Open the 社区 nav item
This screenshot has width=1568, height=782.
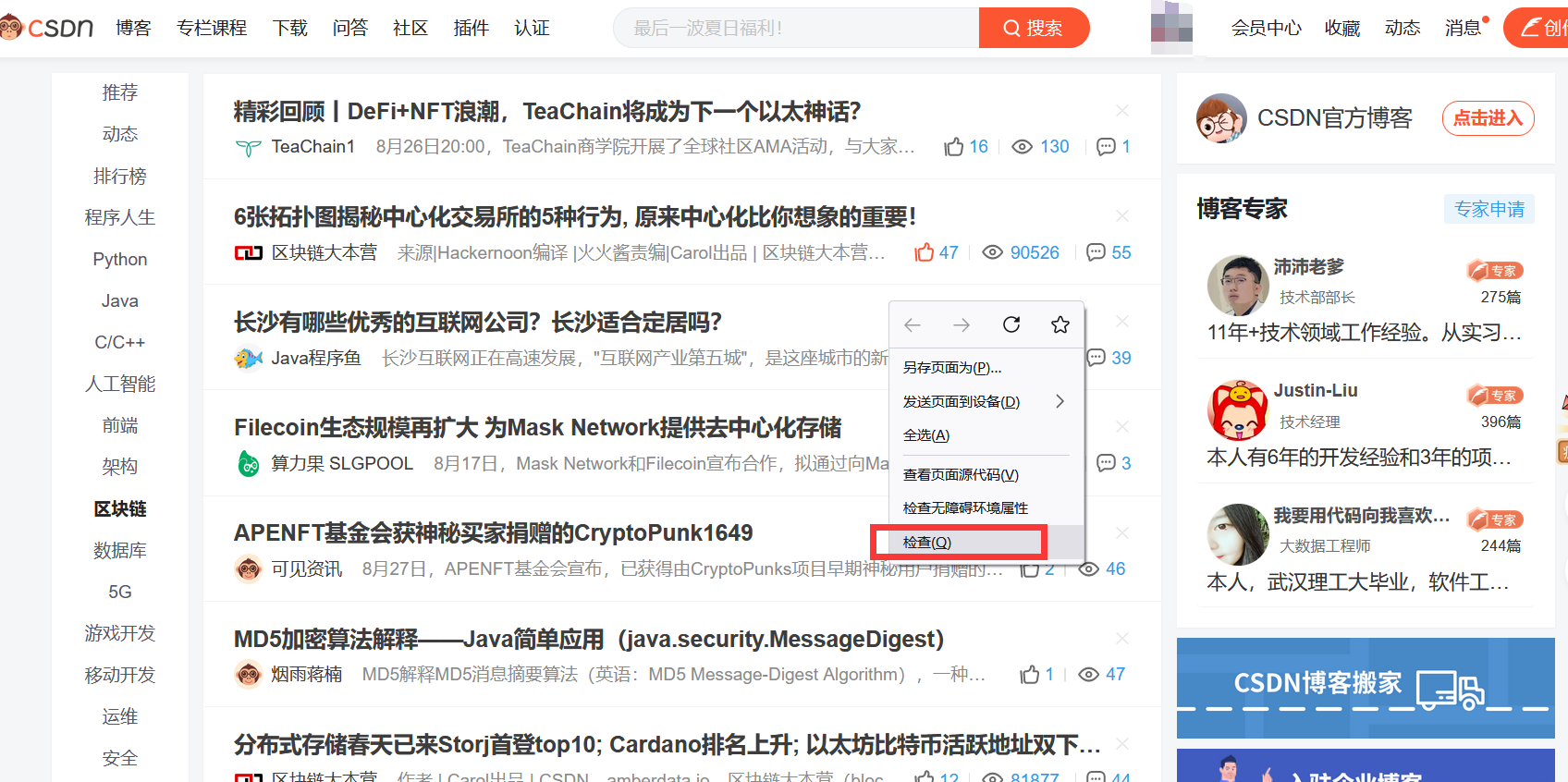(410, 28)
